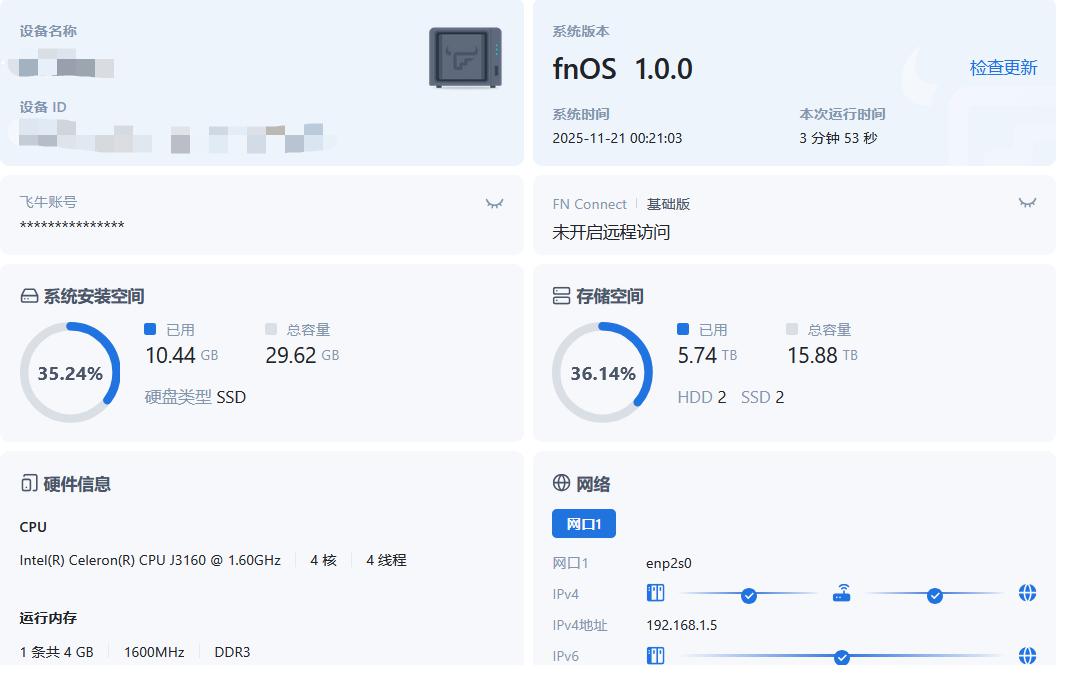Viewport: 1065px width, 677px height.
Task: Reveal the hidden 飞牛账号 account
Action: coord(494,203)
